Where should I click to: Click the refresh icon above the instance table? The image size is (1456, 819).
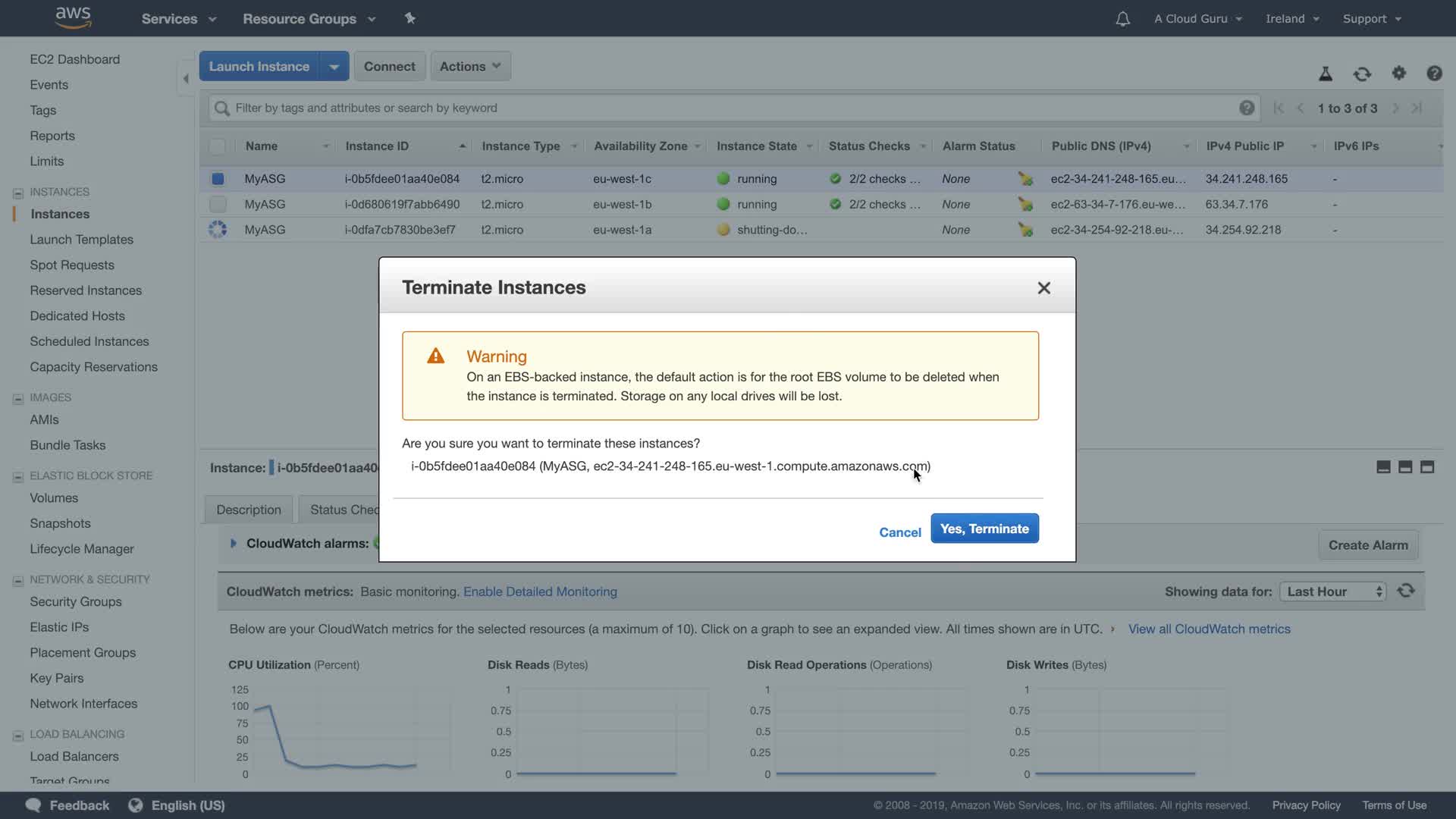coord(1362,74)
